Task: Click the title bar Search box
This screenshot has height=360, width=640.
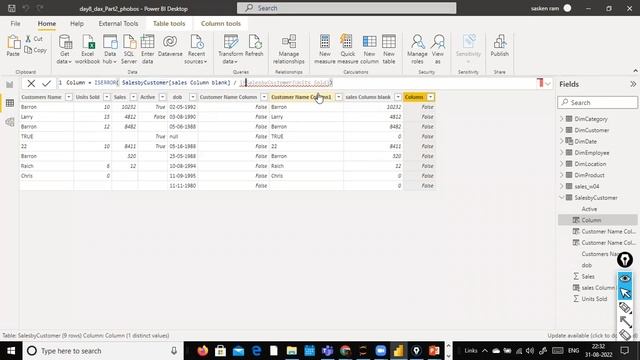Action: (347, 8)
